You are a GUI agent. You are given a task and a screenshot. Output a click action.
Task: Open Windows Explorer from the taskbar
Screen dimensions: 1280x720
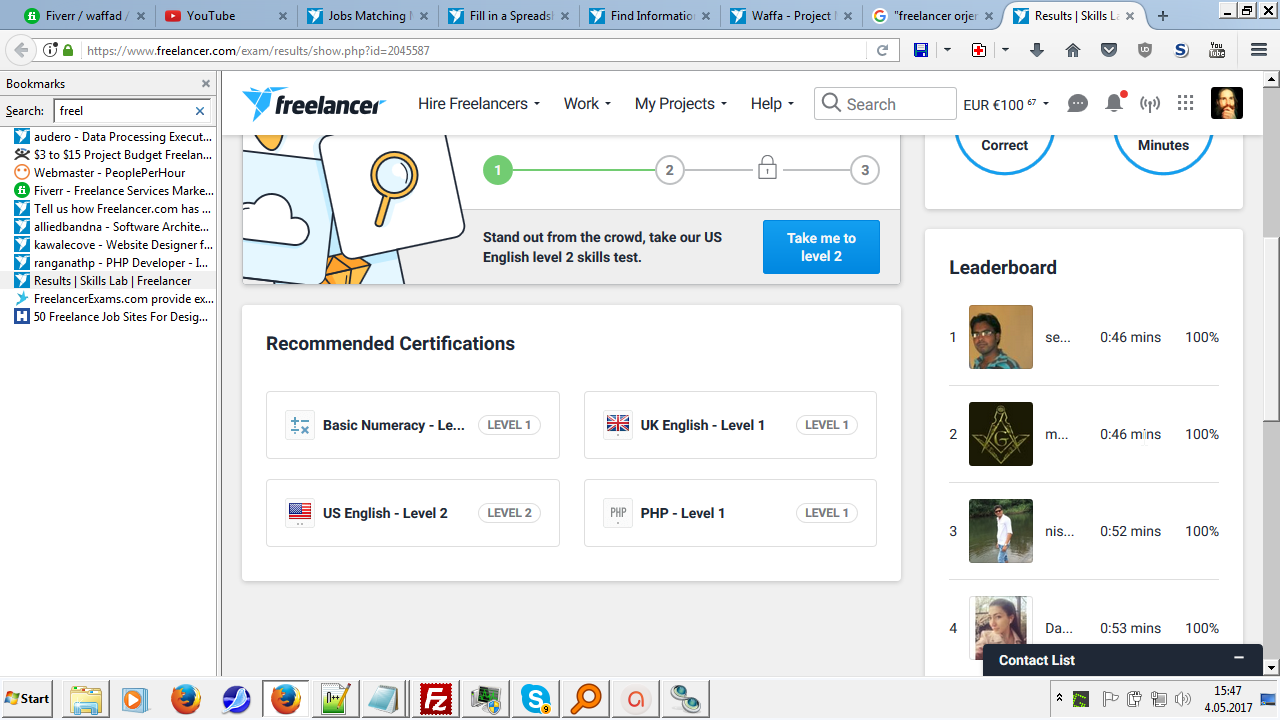[x=86, y=698]
